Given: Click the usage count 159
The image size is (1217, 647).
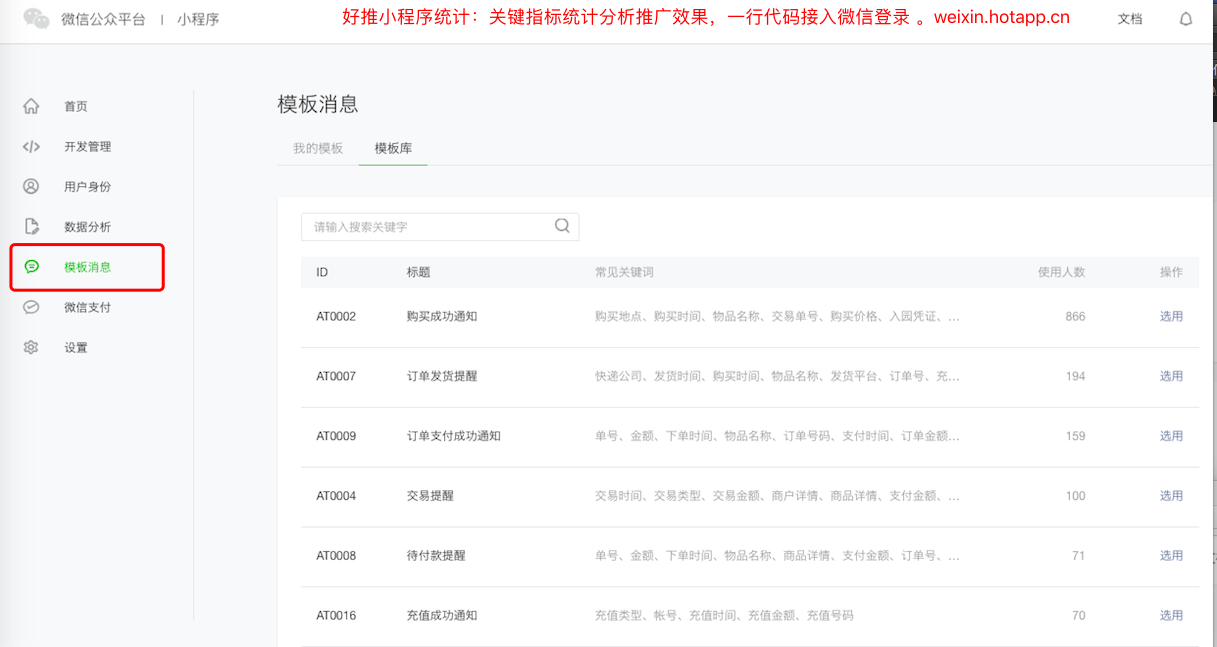Looking at the screenshot, I should pyautogui.click(x=1075, y=436).
